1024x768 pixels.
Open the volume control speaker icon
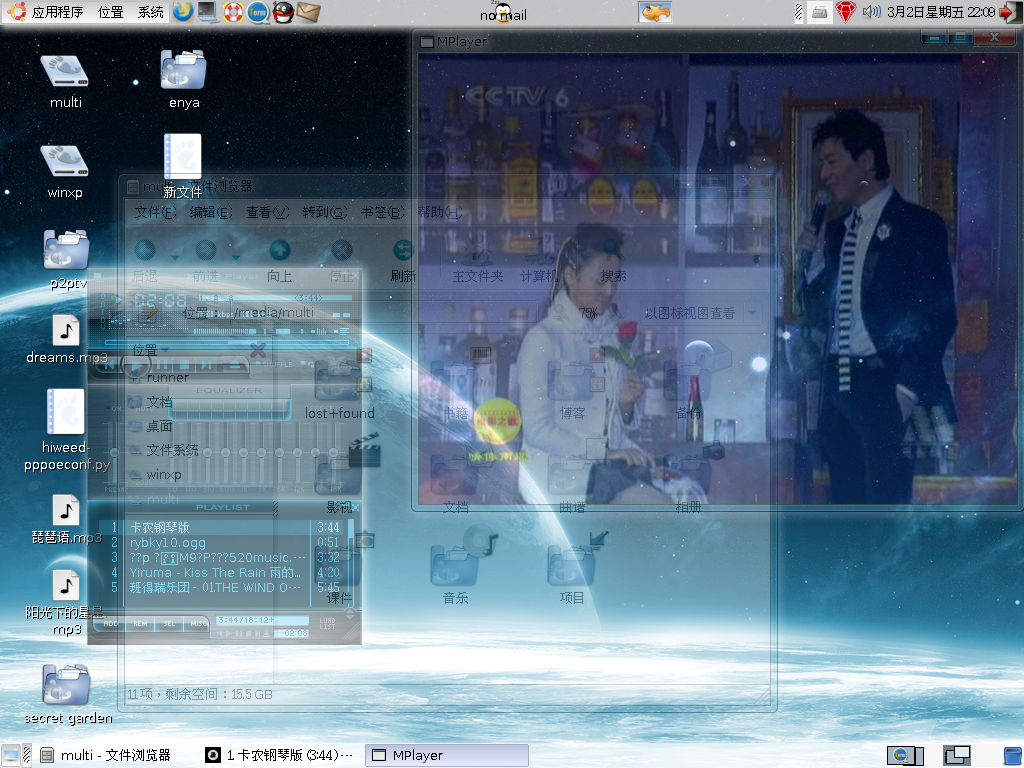871,12
